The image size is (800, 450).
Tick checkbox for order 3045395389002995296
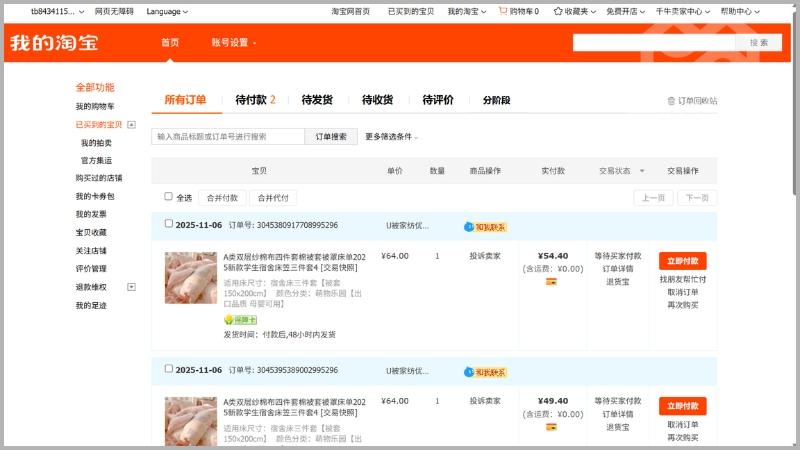point(168,369)
